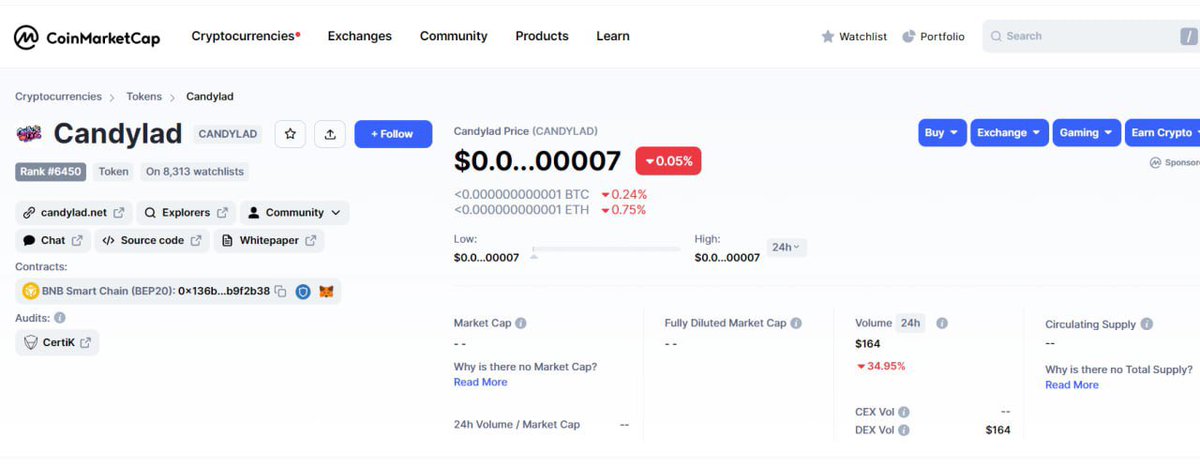
Task: Click the CANDYLAD ticker symbol badge
Action: click(228, 134)
